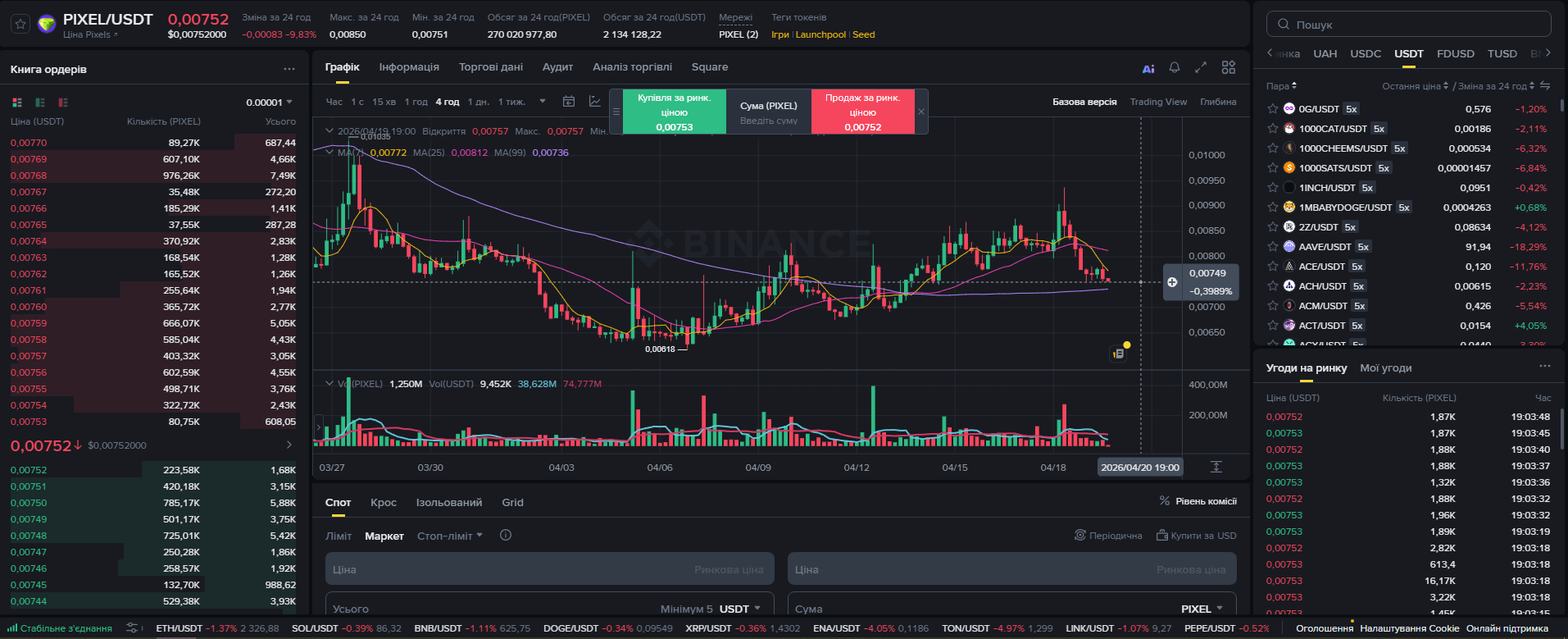Viewport: 1568px width, 639px height.
Task: Collapse the MA indicators row chevron
Action: click(x=330, y=152)
